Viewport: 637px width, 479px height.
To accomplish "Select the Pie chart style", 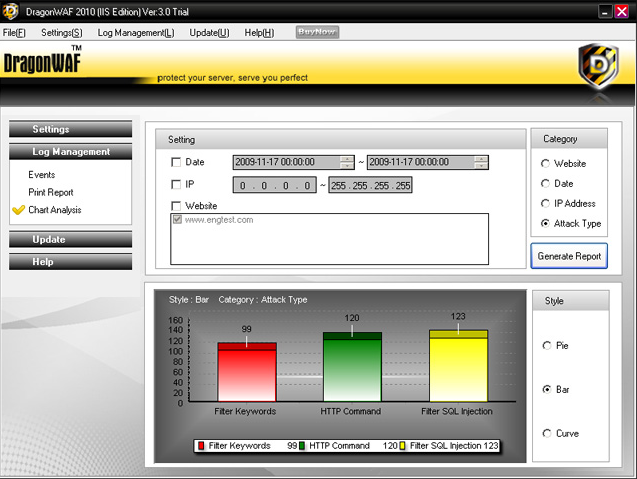I will point(547,346).
